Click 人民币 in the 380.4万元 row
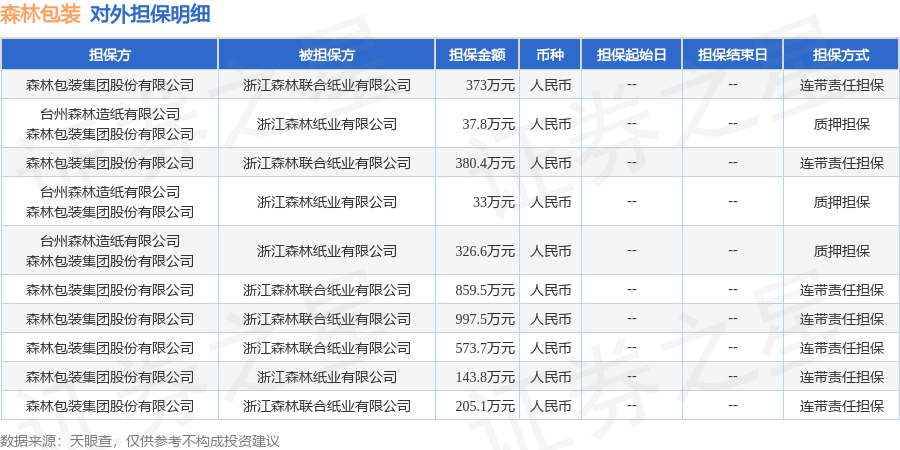Screen dimensions: 900x450 click(550, 163)
